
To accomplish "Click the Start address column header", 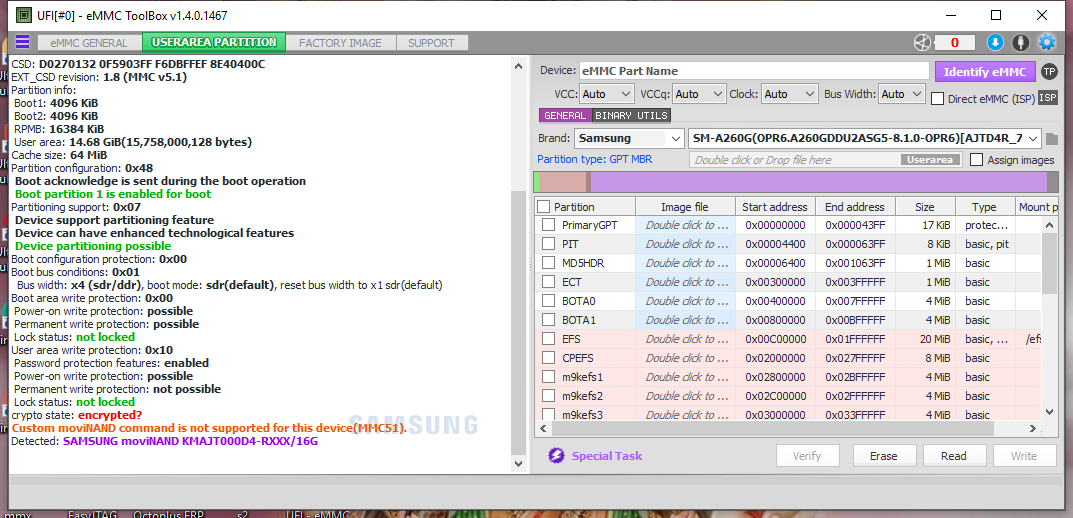I will tap(776, 207).
